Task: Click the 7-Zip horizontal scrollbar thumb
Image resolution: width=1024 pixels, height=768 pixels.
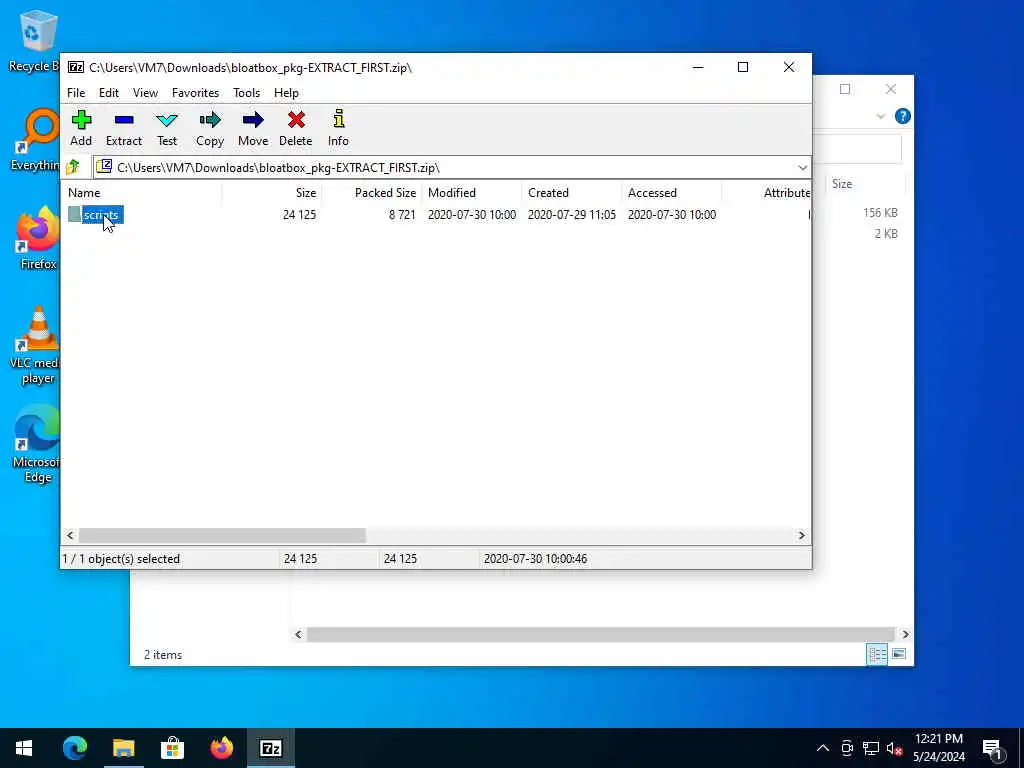Action: click(222, 536)
